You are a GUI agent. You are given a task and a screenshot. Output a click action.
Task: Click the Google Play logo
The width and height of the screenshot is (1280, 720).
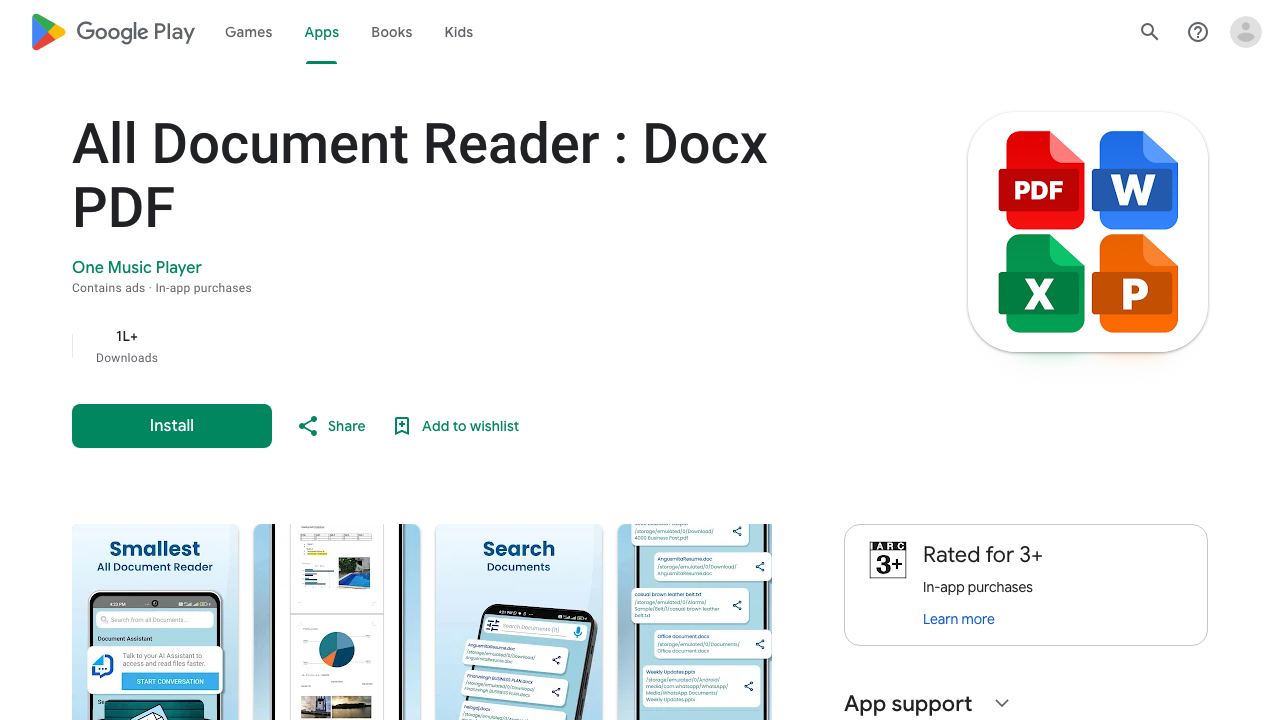point(113,32)
